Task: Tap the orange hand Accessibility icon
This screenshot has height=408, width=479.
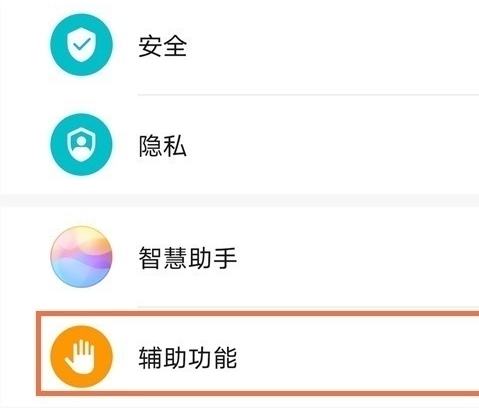Action: 81,357
